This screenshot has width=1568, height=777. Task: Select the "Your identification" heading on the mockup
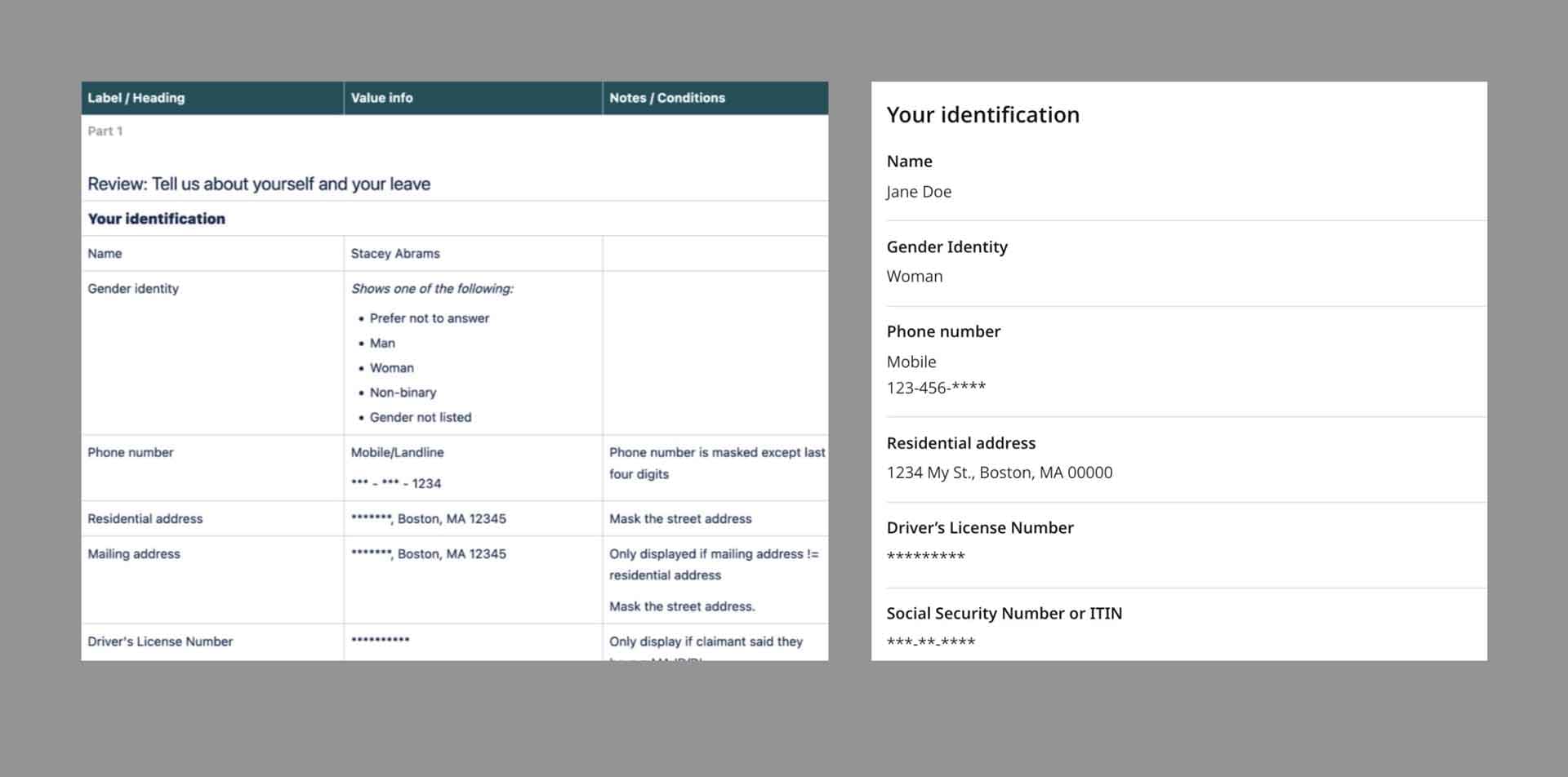983,114
